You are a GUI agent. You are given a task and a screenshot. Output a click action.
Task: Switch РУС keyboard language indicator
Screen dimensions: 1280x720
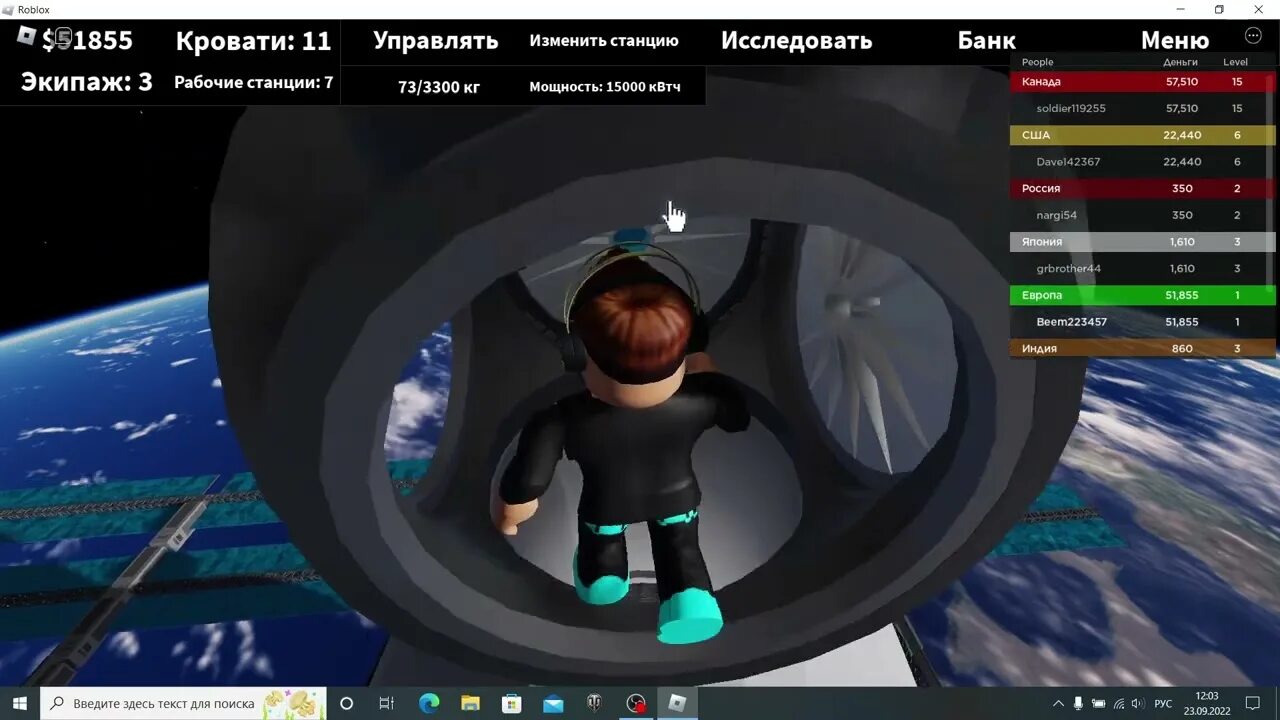(x=1163, y=703)
